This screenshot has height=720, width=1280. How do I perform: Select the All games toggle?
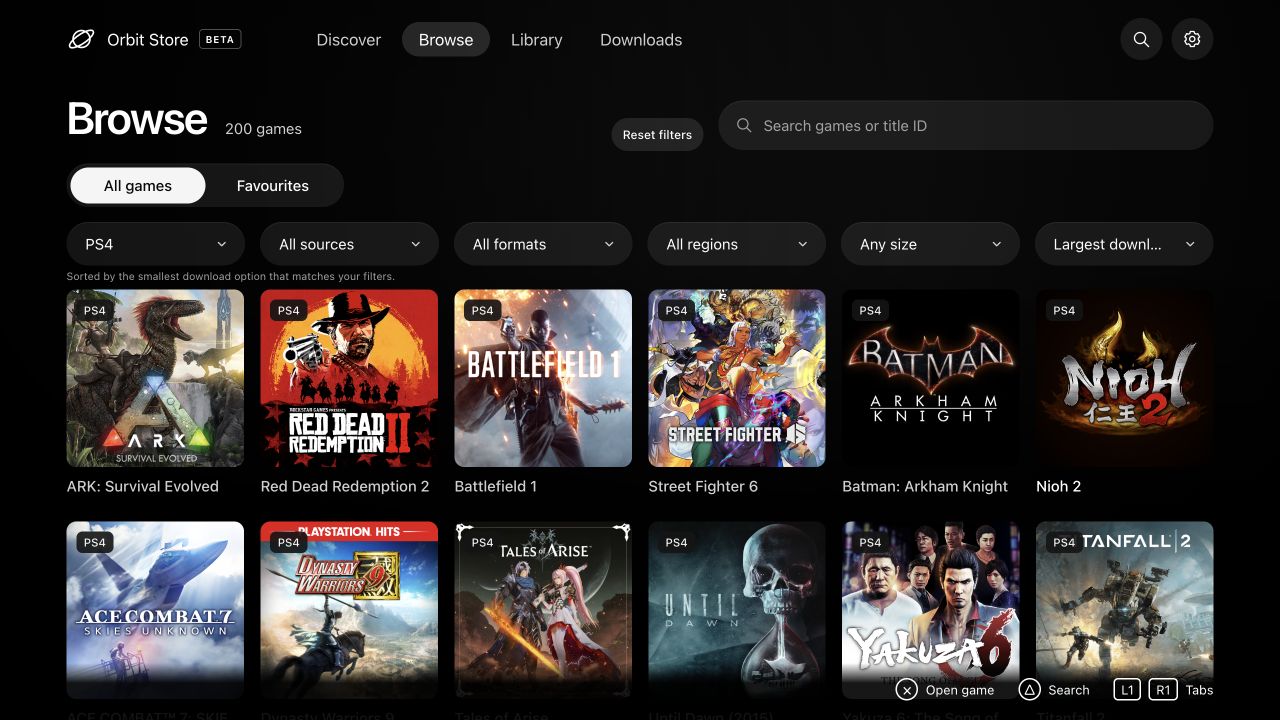pyautogui.click(x=138, y=186)
